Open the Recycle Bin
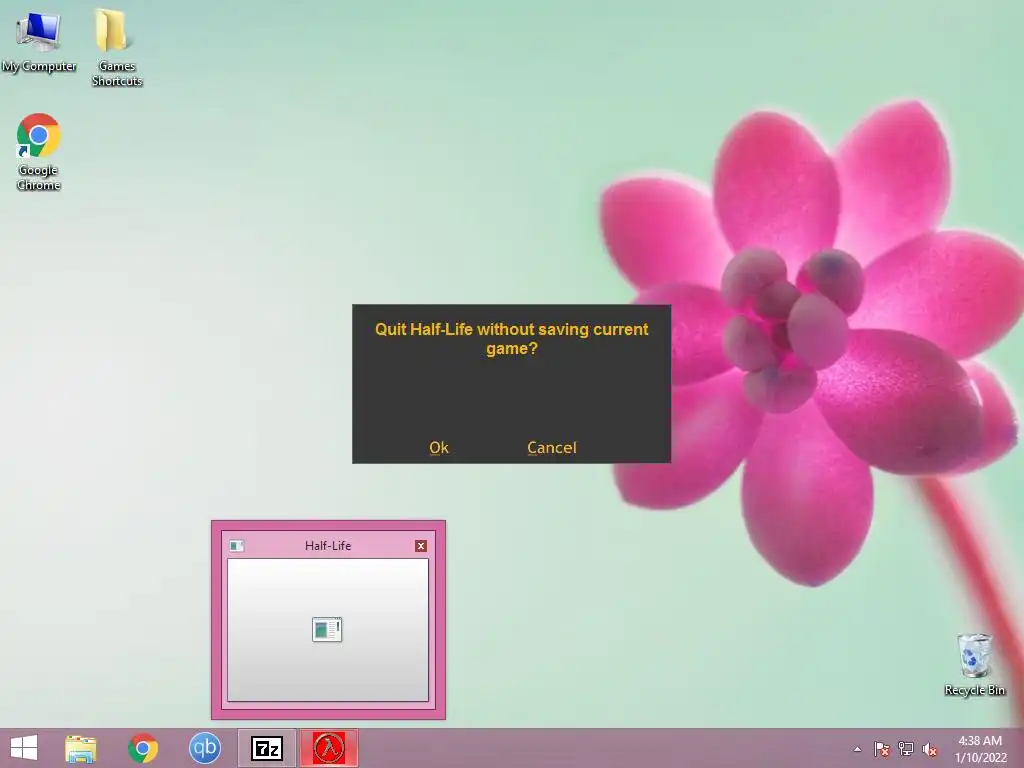The image size is (1024, 768). 974,664
